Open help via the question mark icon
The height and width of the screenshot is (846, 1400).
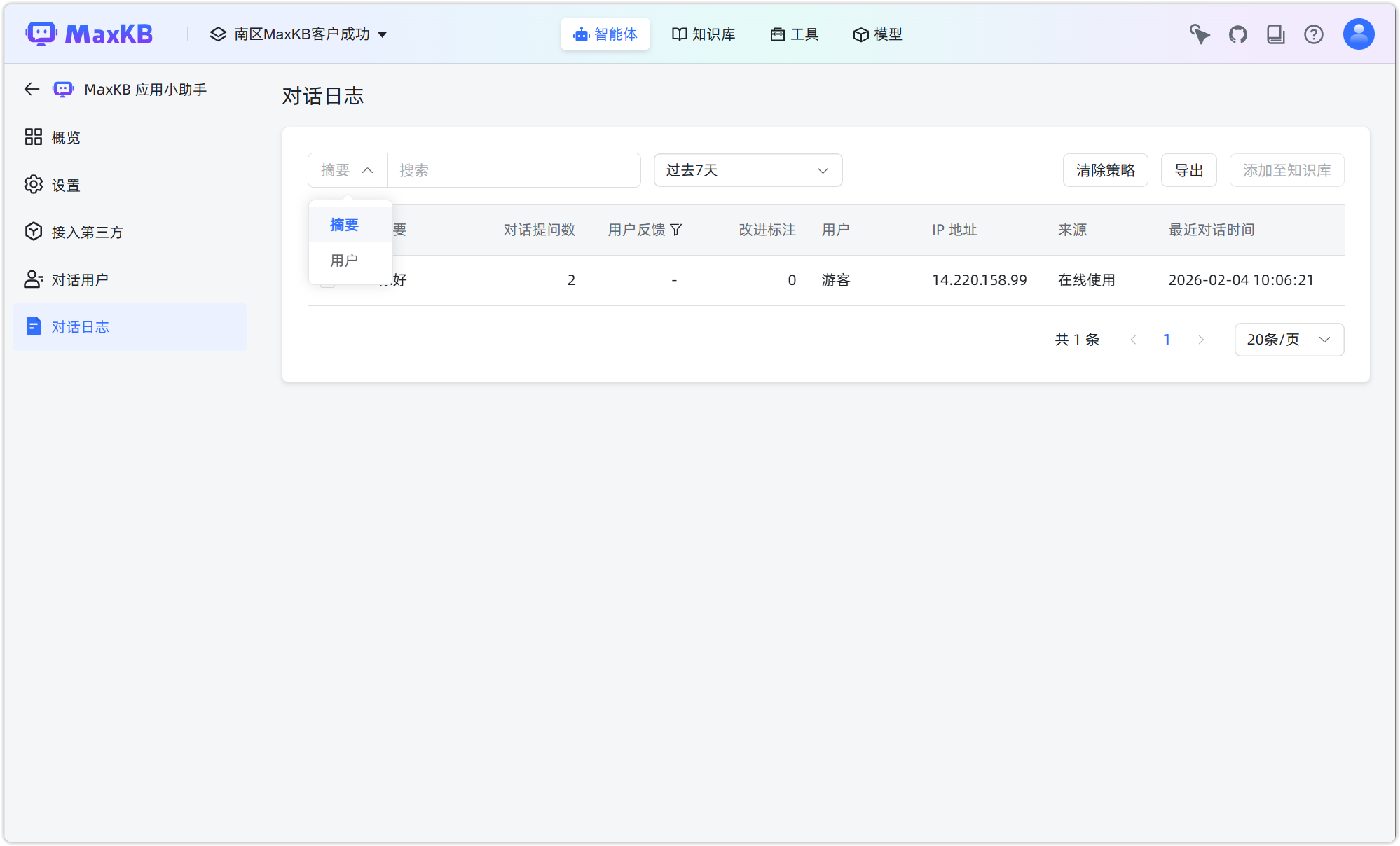[1314, 34]
